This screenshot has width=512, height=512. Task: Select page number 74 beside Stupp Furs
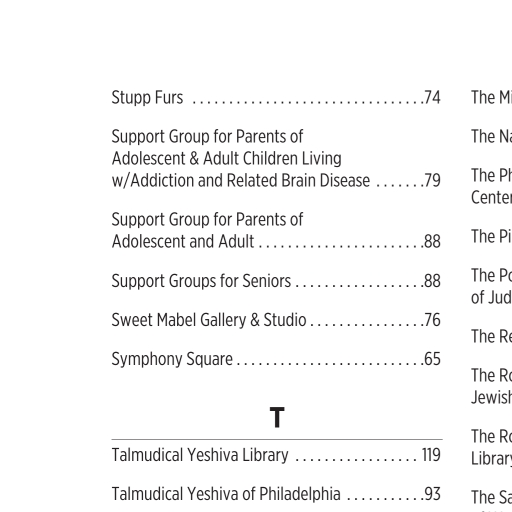[x=432, y=98]
